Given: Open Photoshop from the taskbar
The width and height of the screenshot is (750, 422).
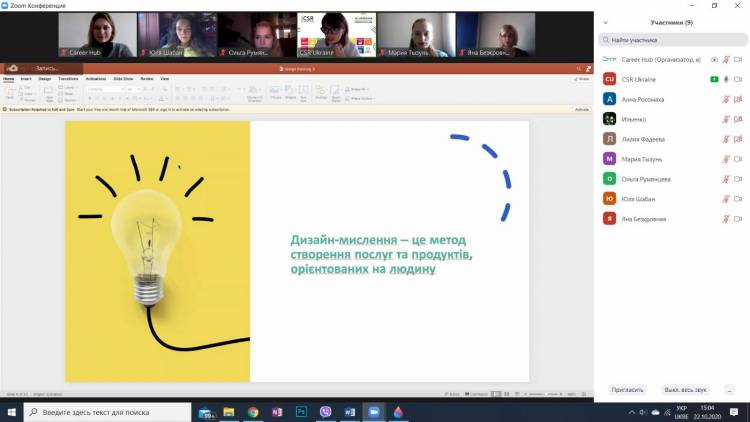Looking at the screenshot, I should tap(299, 411).
